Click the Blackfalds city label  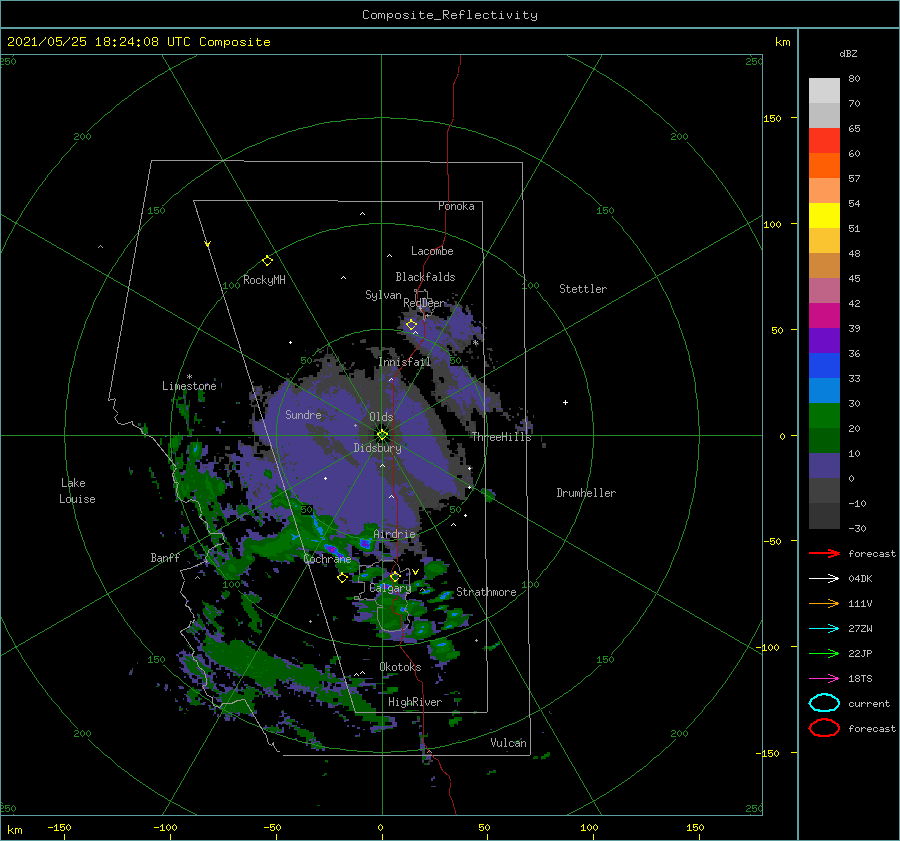[425, 277]
